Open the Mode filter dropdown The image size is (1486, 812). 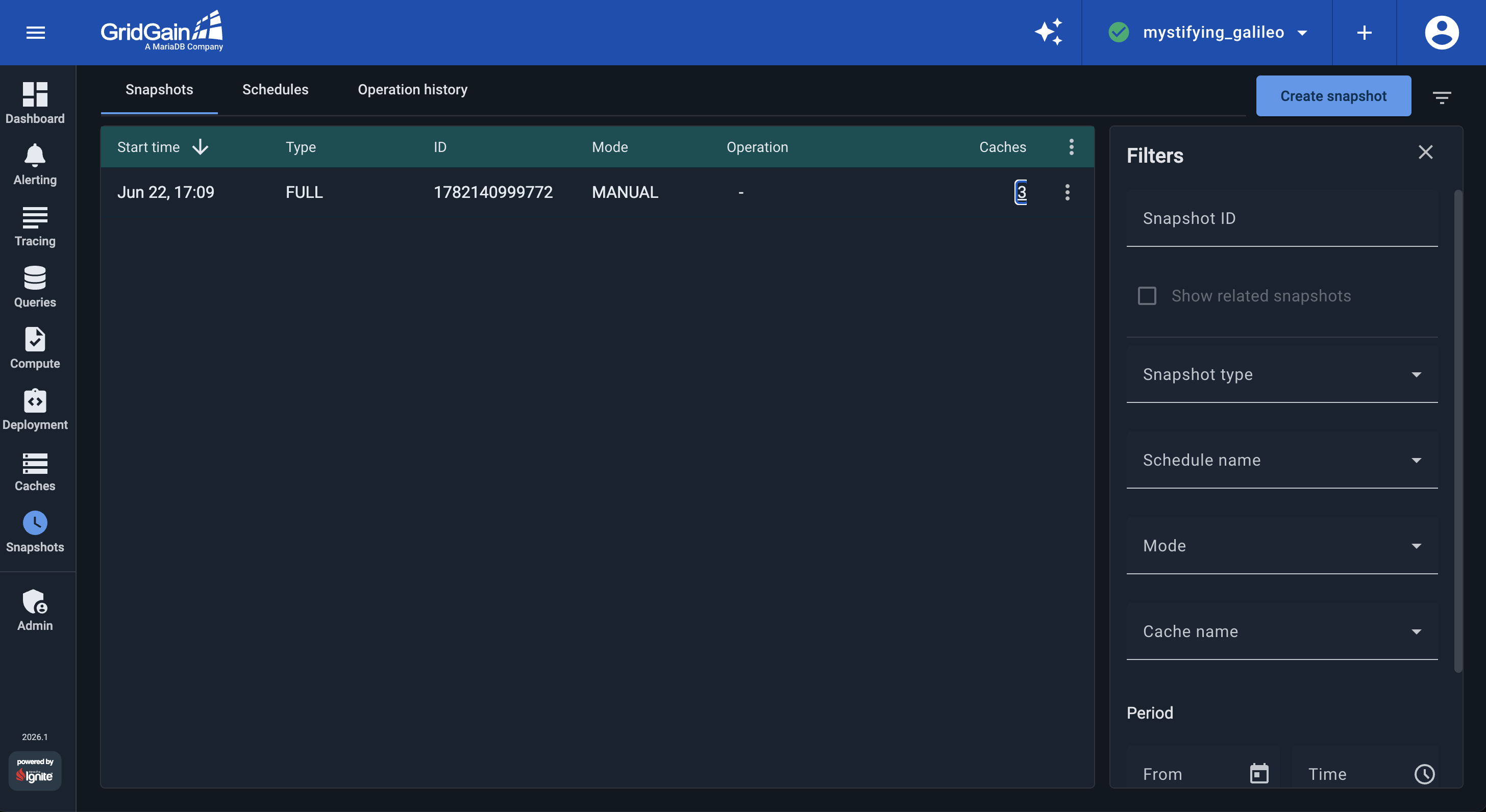(1282, 546)
